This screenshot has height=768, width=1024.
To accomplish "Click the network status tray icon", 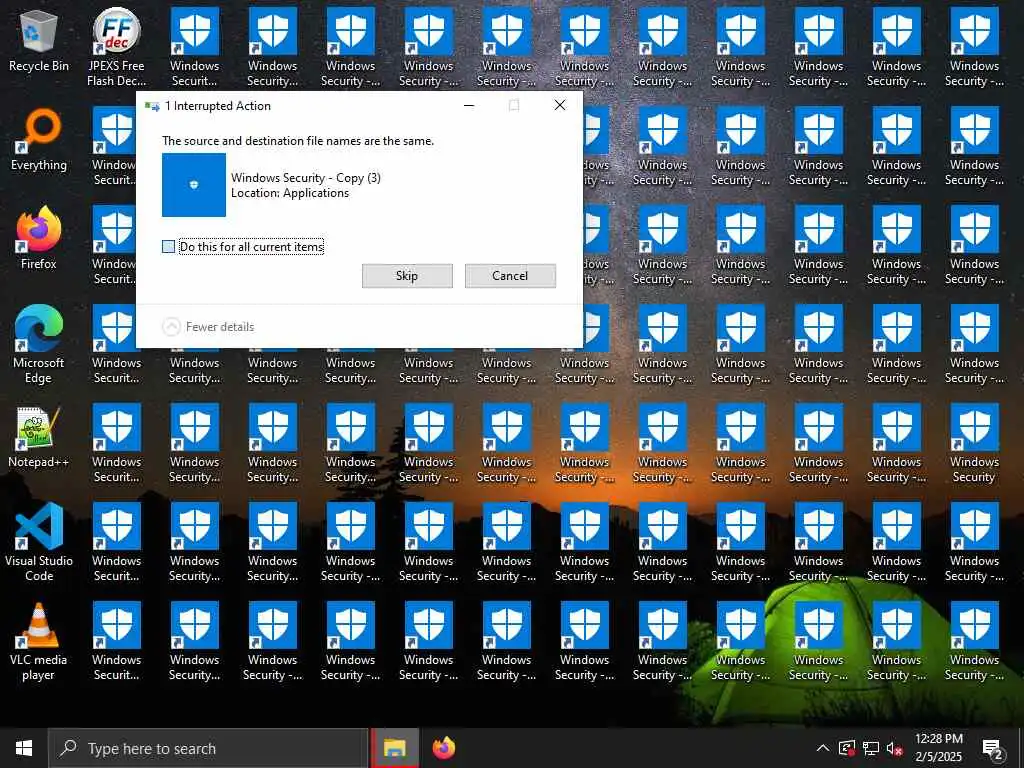I will pos(871,748).
